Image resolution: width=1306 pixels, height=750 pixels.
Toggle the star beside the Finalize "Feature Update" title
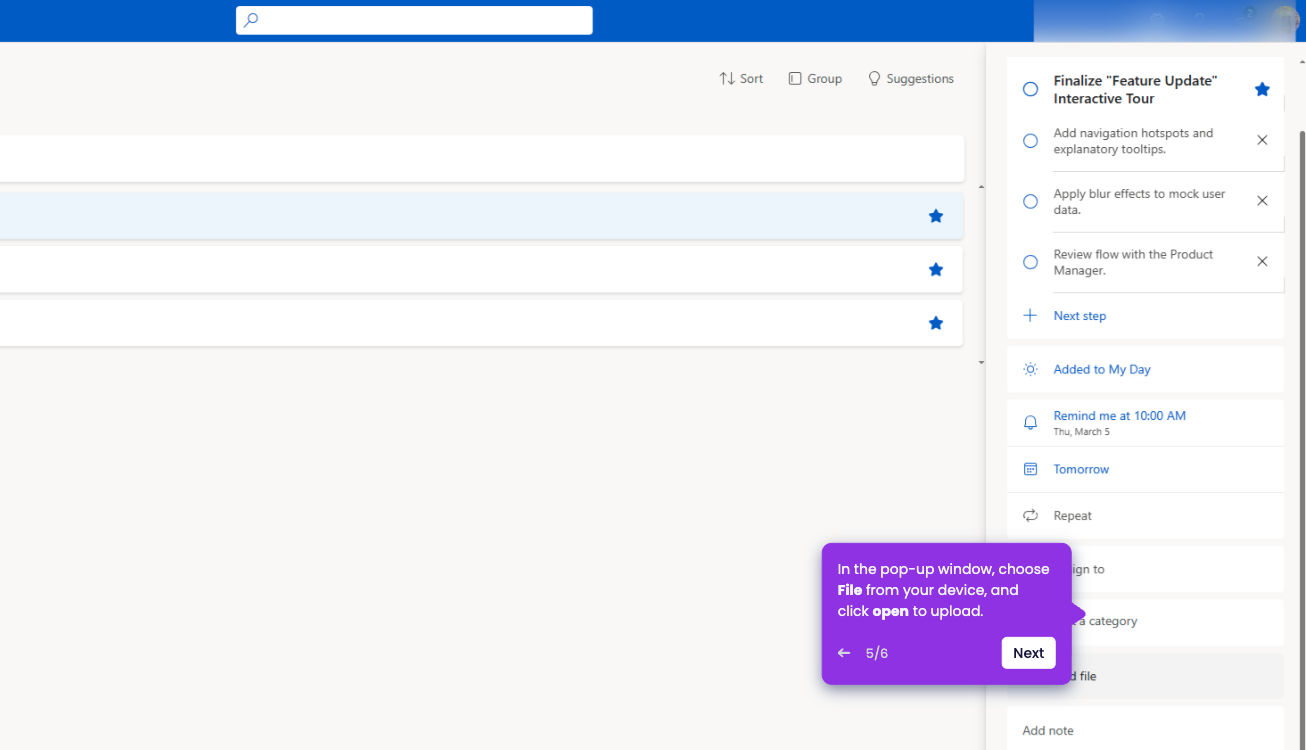click(x=1262, y=90)
